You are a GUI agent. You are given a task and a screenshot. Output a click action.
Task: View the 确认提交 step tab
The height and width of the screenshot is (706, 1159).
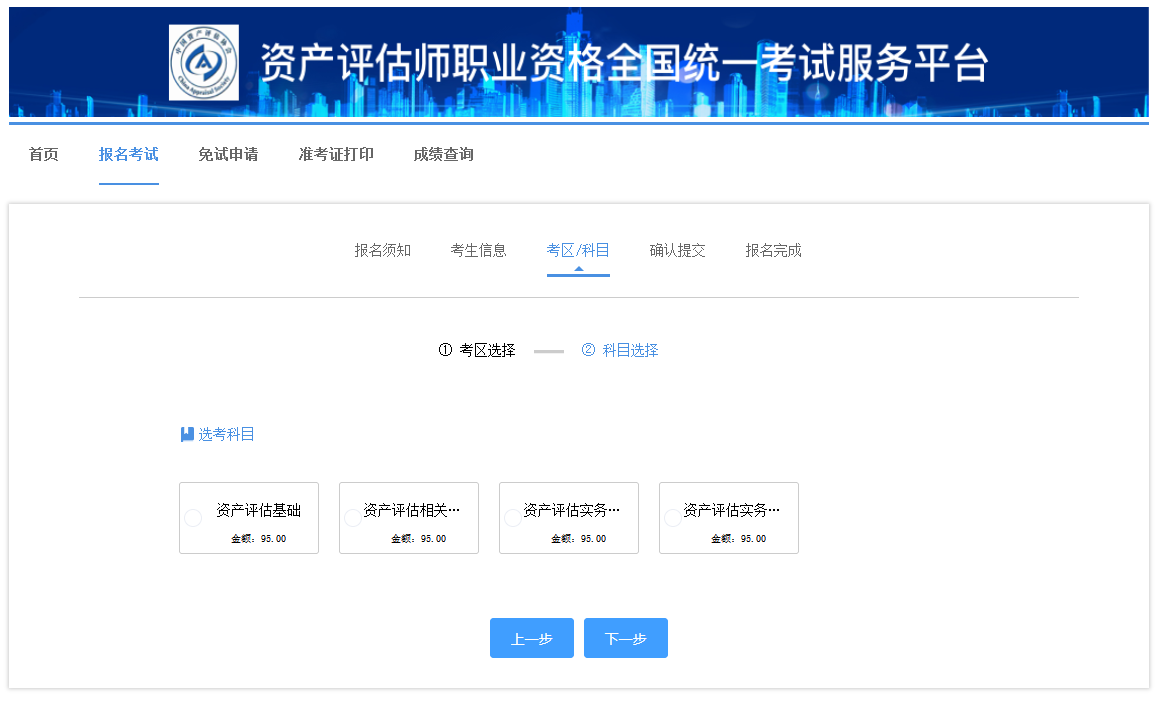point(677,250)
